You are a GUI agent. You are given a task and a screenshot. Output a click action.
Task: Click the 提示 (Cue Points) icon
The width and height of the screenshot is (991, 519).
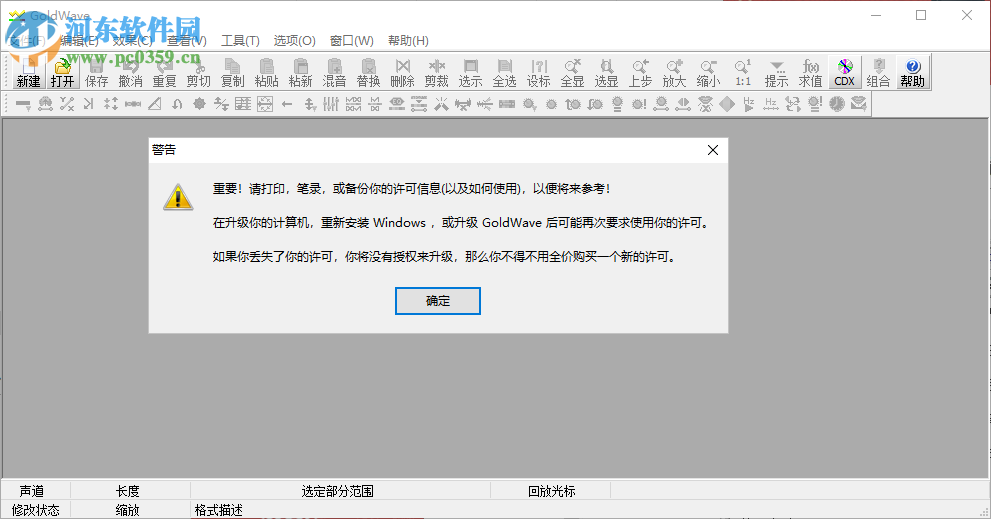(x=776, y=72)
